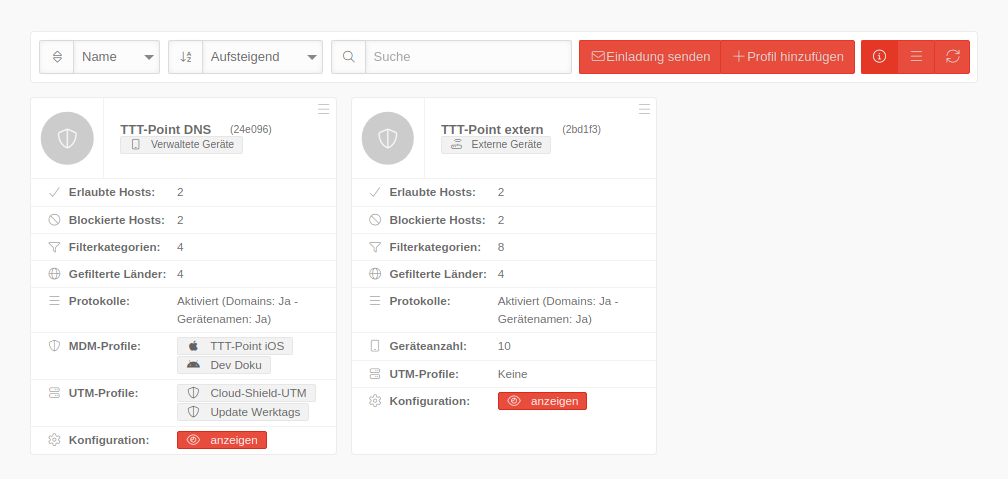Show configuration of TTT-Point extern profile
1008x479 pixels.
point(542,401)
